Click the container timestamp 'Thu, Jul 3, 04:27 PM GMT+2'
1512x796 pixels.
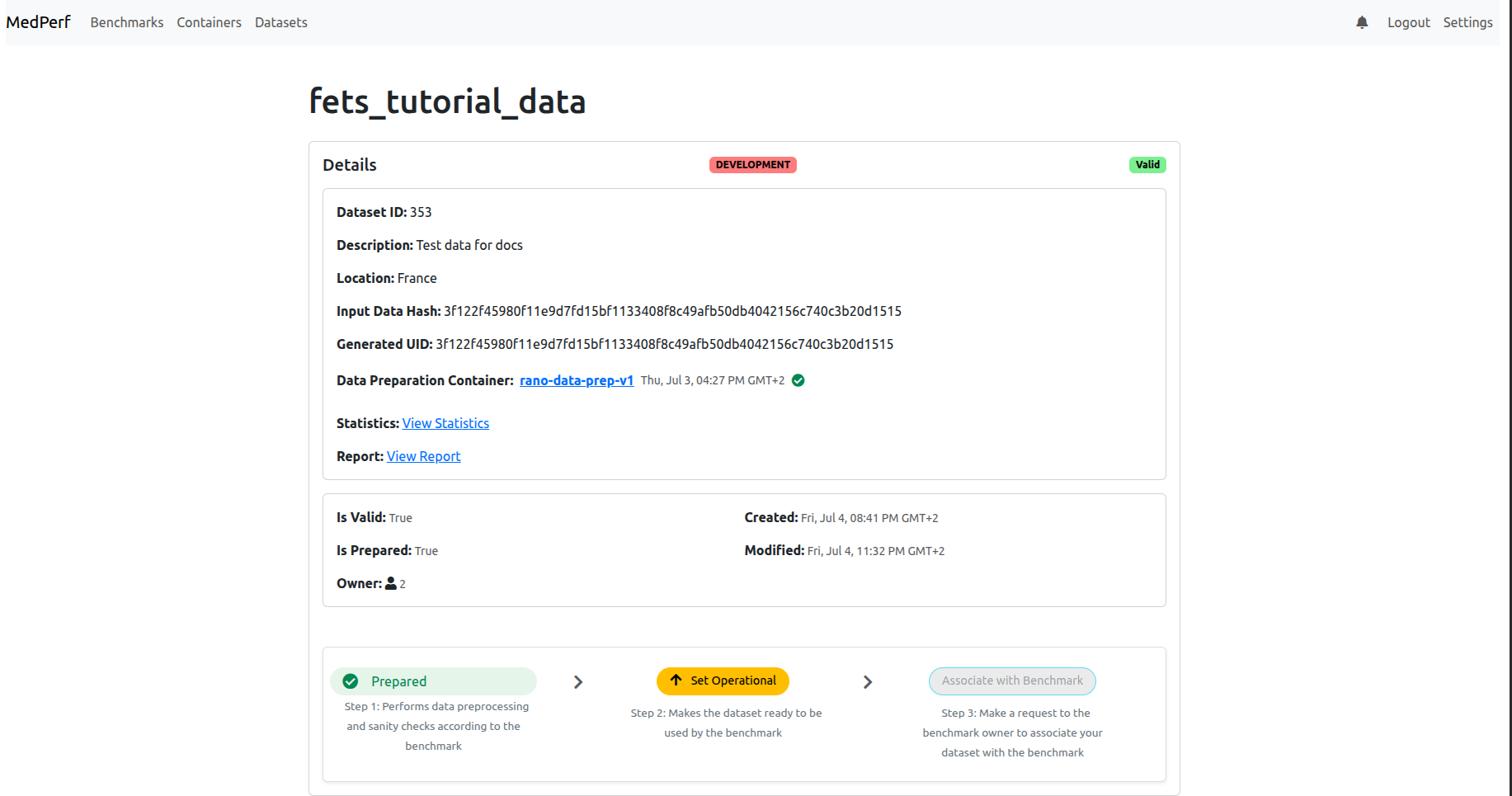[713, 380]
